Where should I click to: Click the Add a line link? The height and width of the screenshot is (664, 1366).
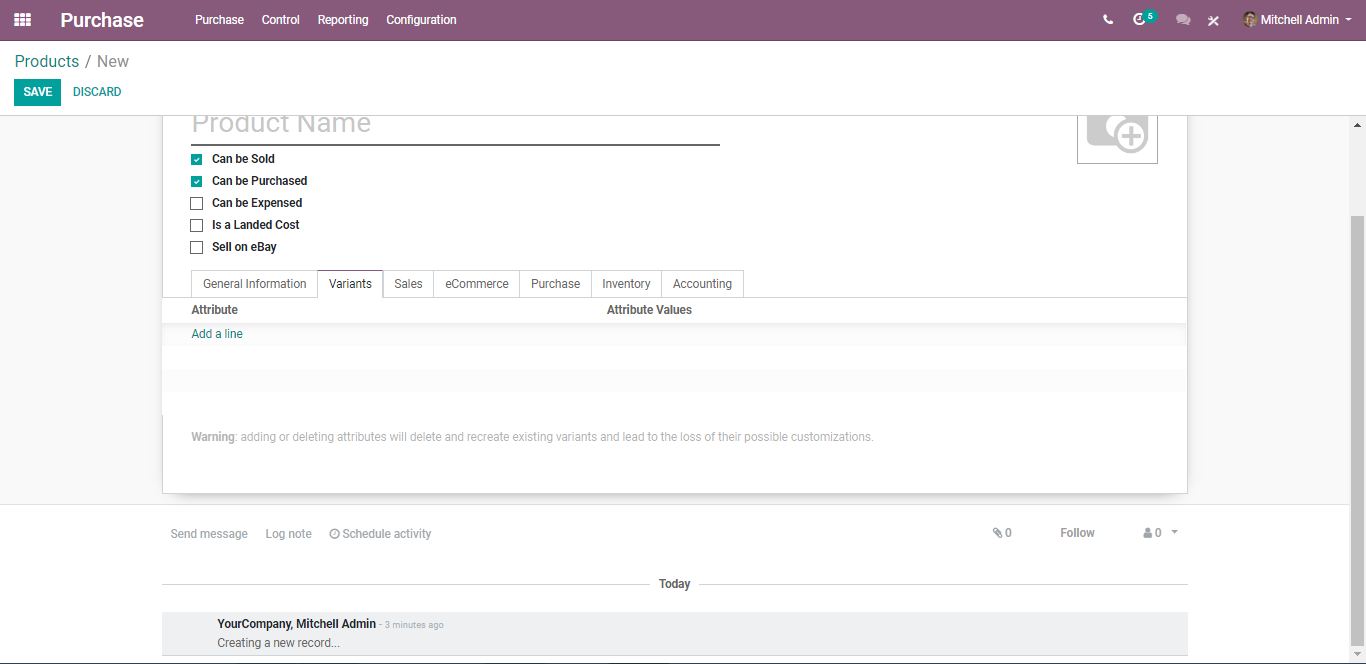coord(217,334)
